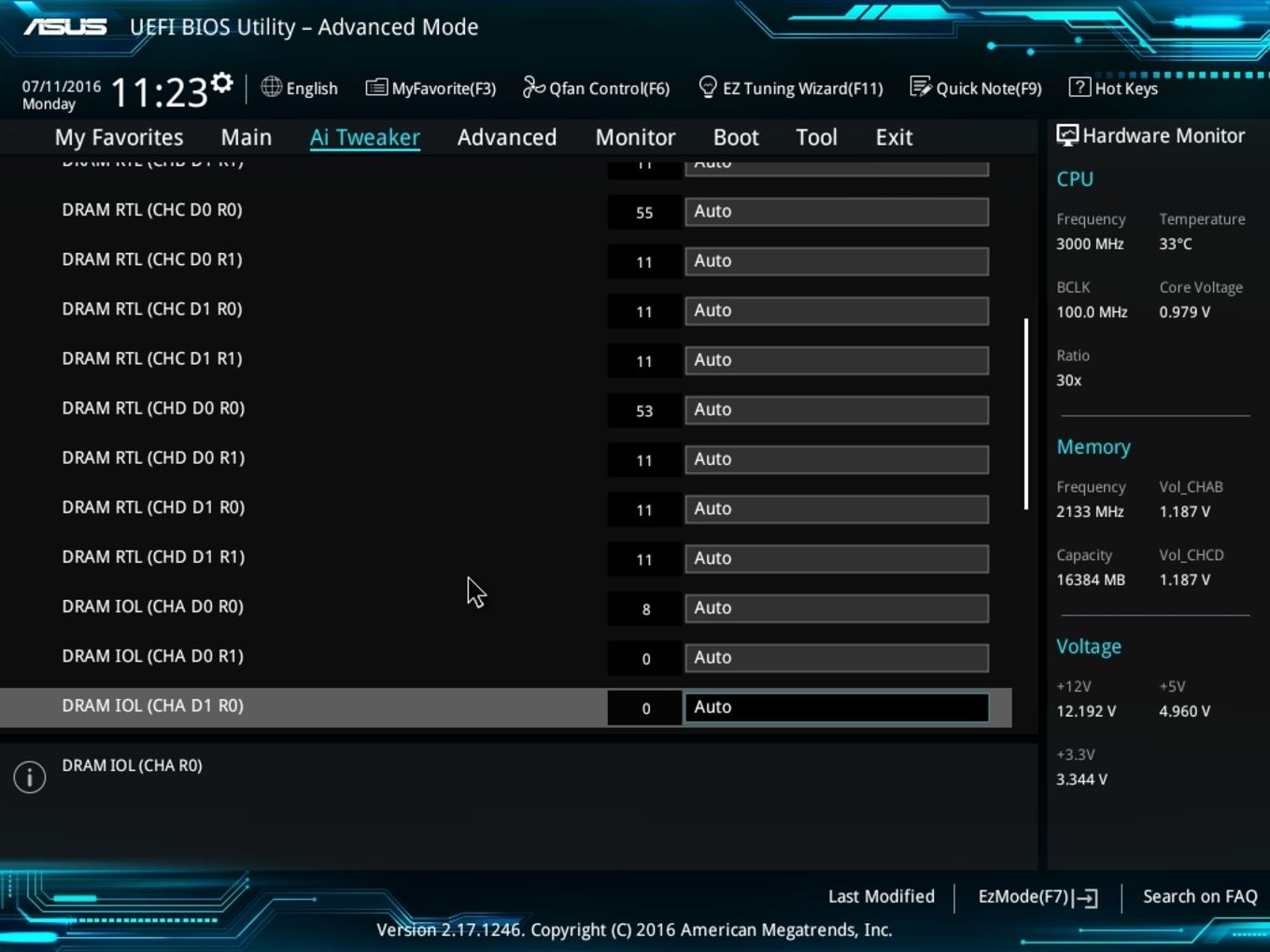Click the clock settings gear icon
This screenshot has height=952, width=1270.
click(x=221, y=83)
